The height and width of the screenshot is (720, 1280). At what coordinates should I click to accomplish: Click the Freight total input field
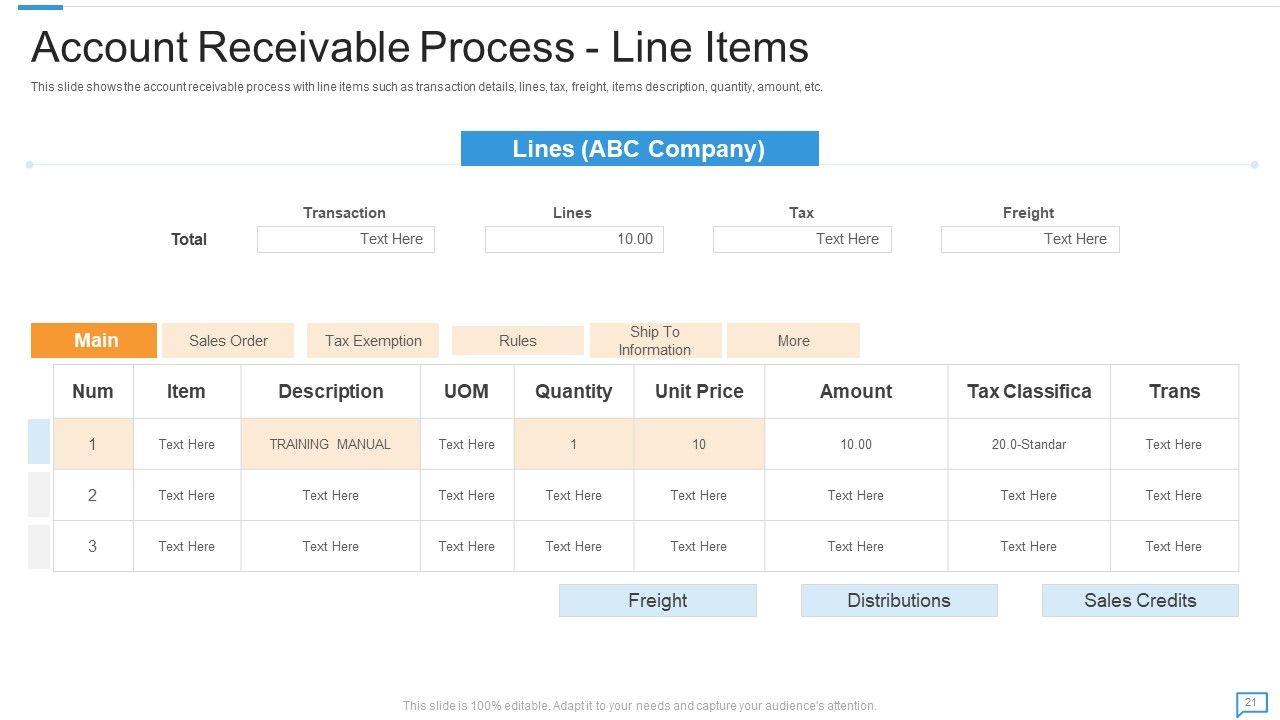point(1030,239)
